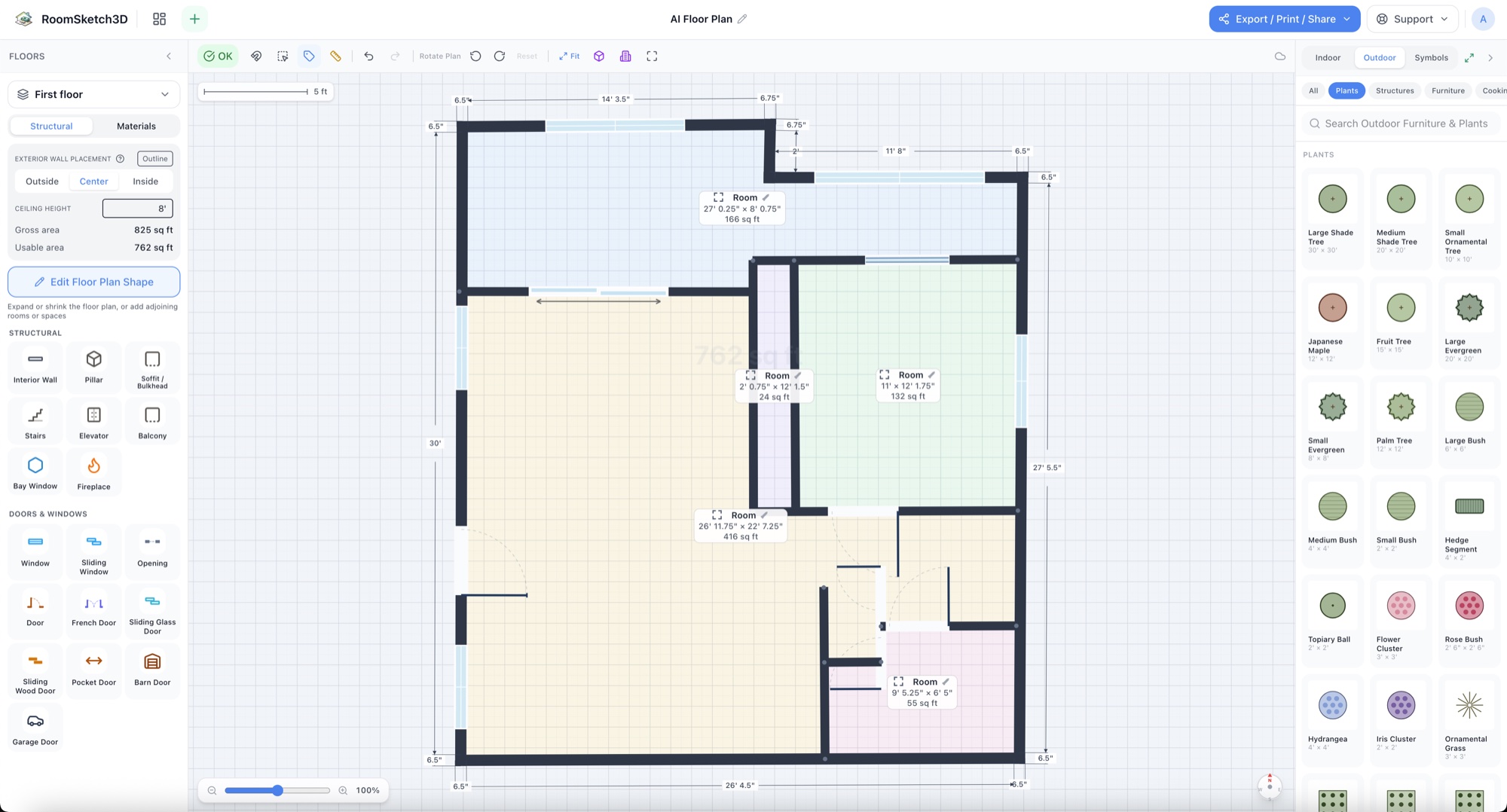
Task: Zoom in with the plus magnifier
Action: click(x=343, y=790)
